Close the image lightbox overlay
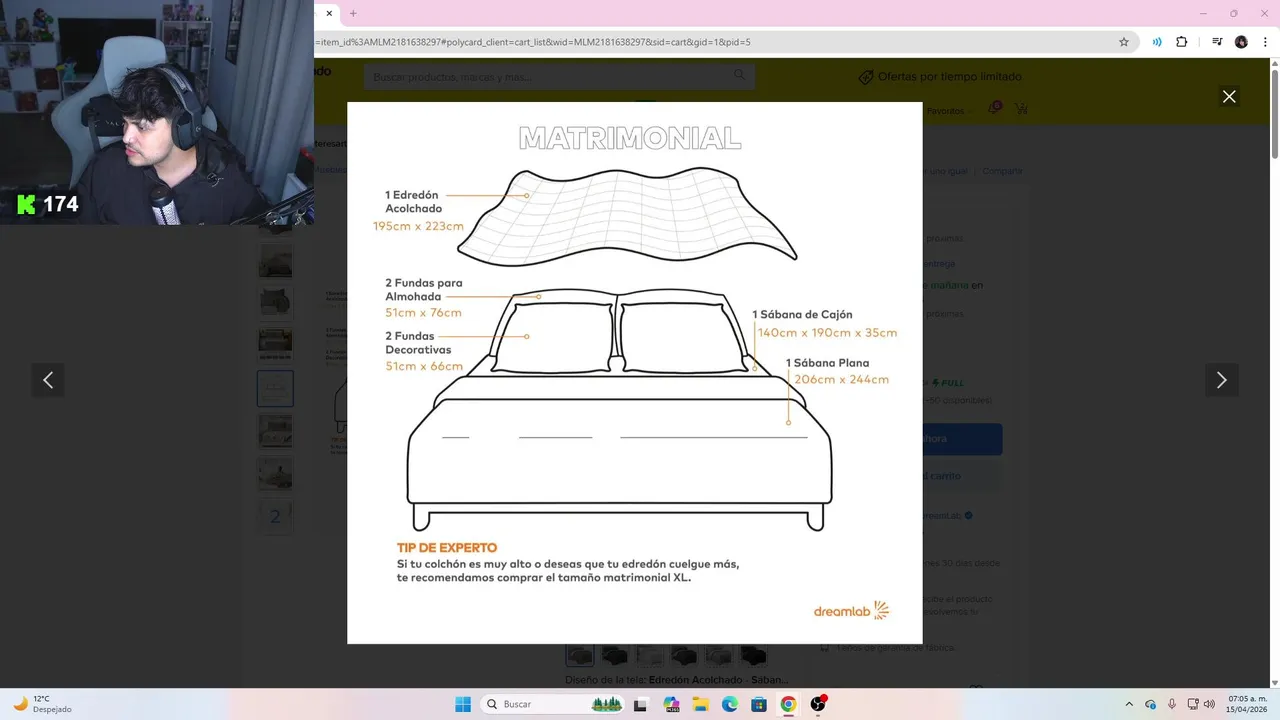 coord(1229,97)
